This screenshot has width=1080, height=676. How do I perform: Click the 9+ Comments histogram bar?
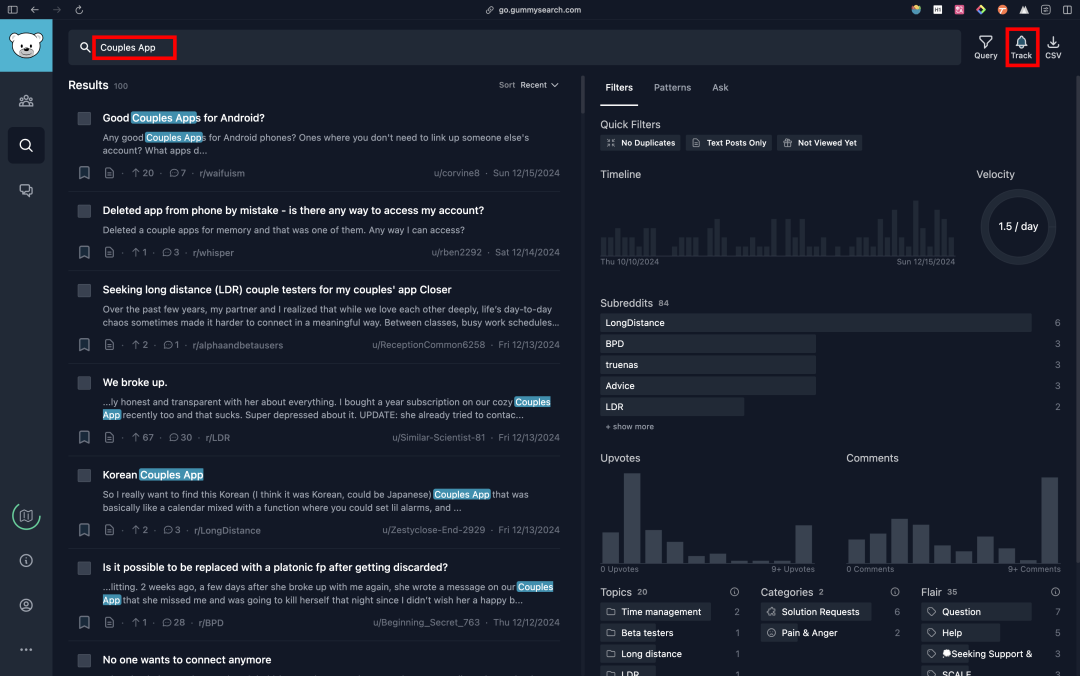pyautogui.click(x=1050, y=520)
